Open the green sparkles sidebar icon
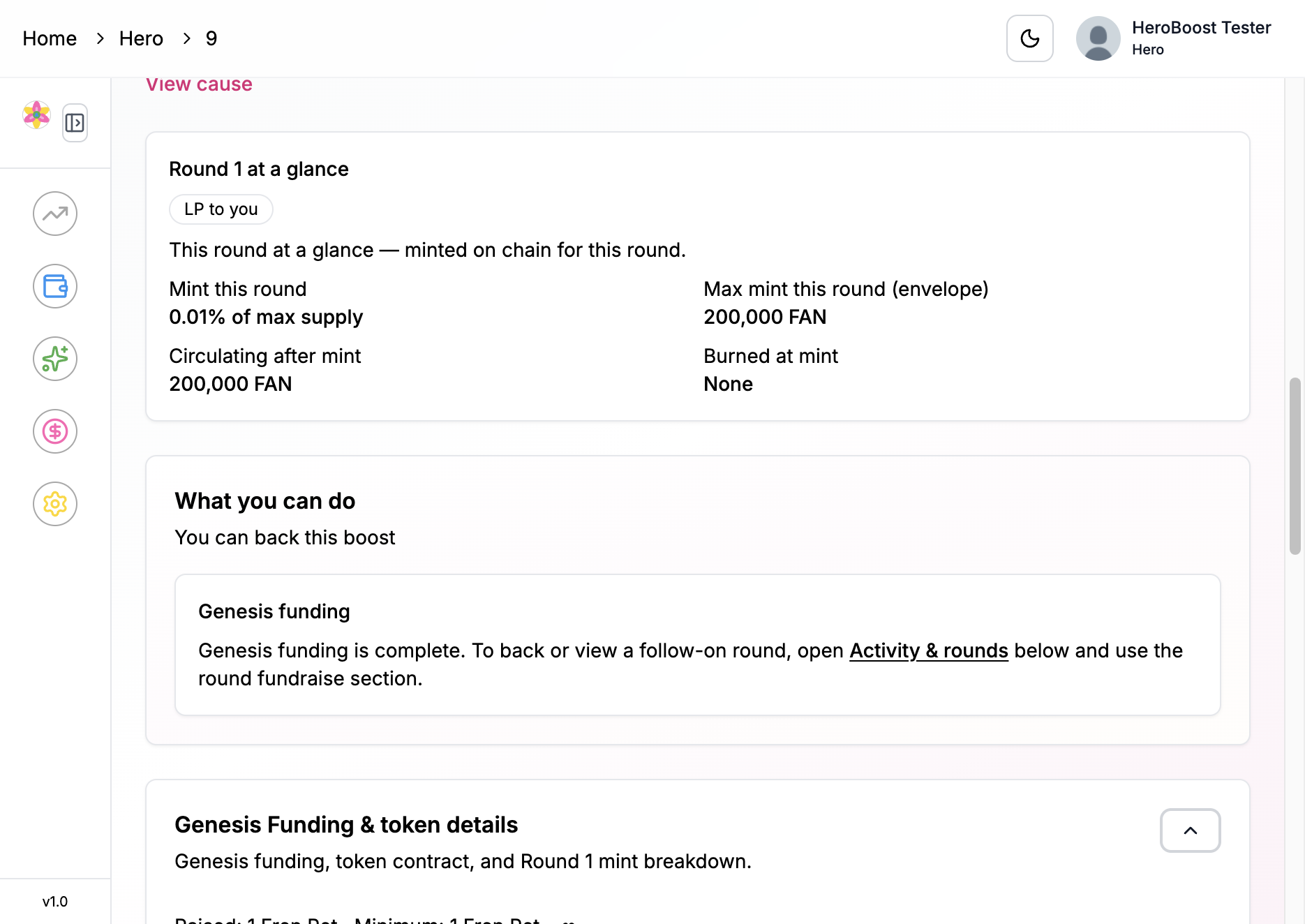This screenshot has height=924, width=1305. coord(55,359)
